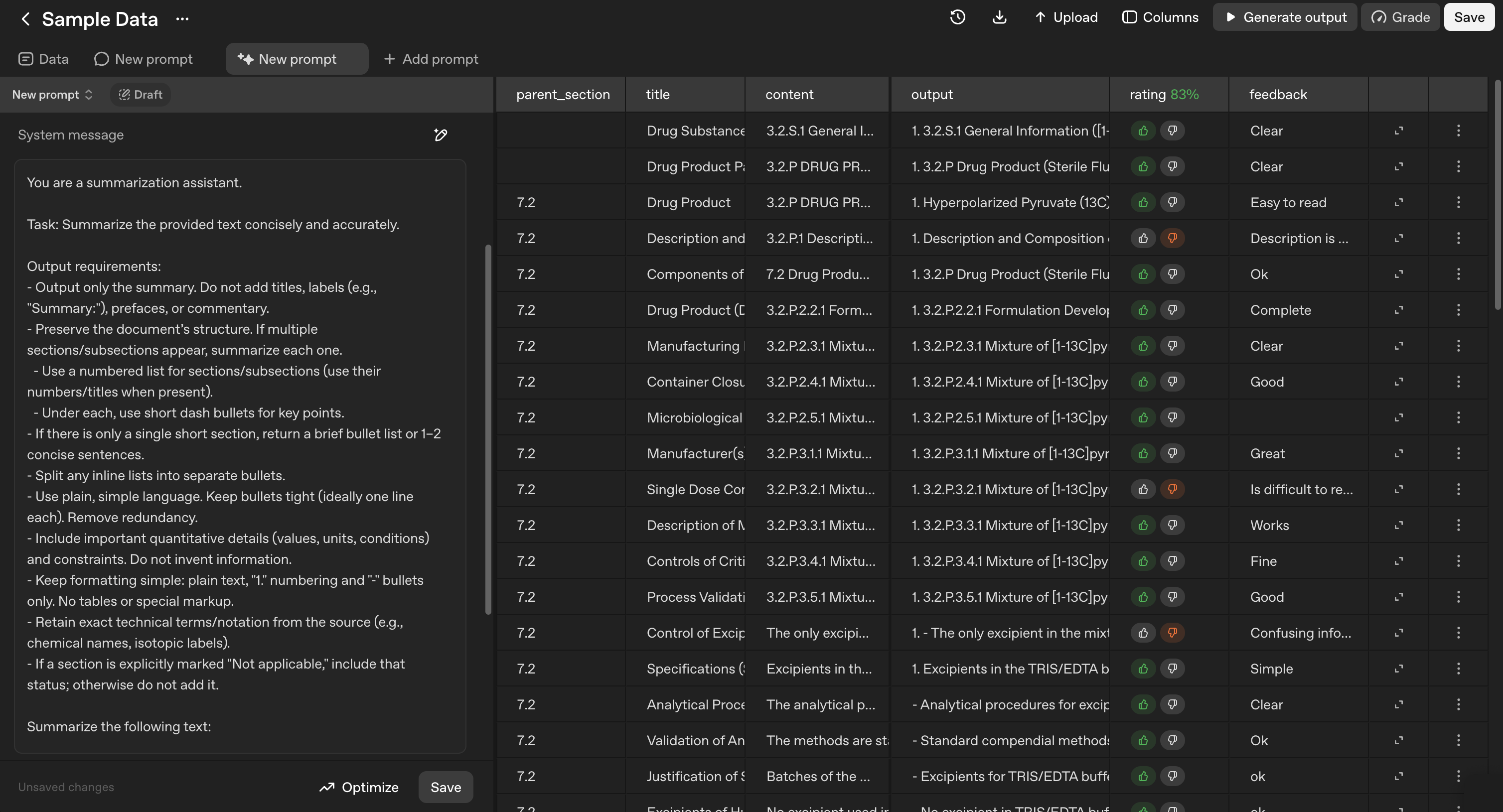
Task: Toggle thumbs up on Description and Composition row
Action: 1143,238
